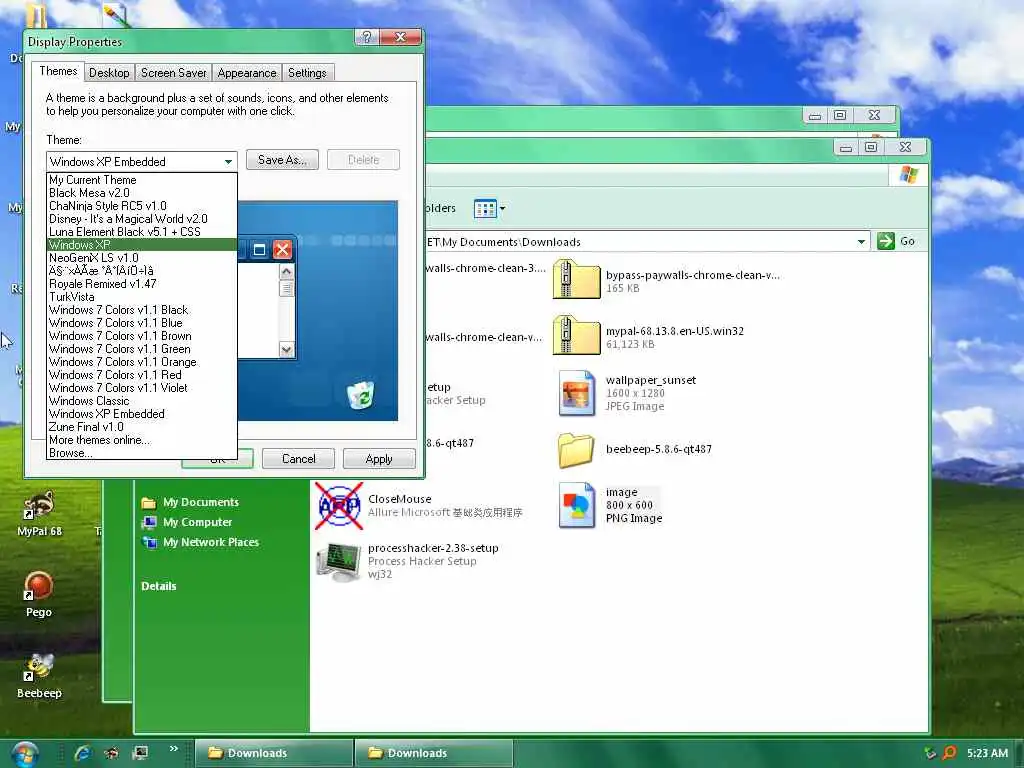Choose Disney - It's a Magical World theme
The width and height of the screenshot is (1024, 768).
(142, 219)
